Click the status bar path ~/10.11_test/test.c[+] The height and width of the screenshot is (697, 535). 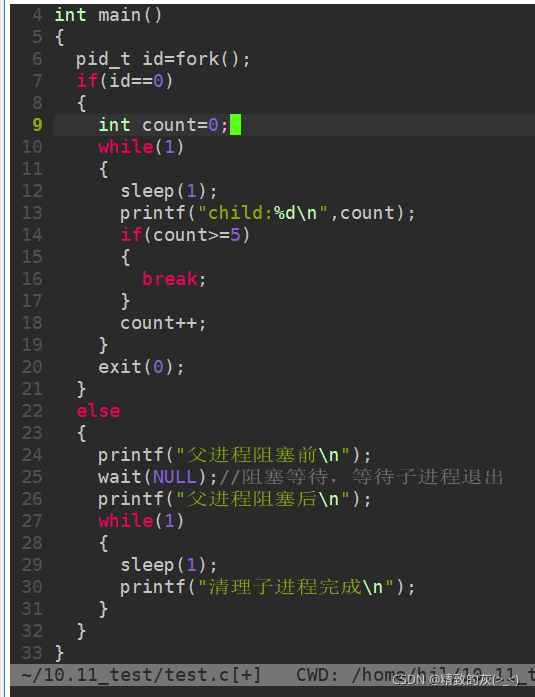[x=141, y=676]
